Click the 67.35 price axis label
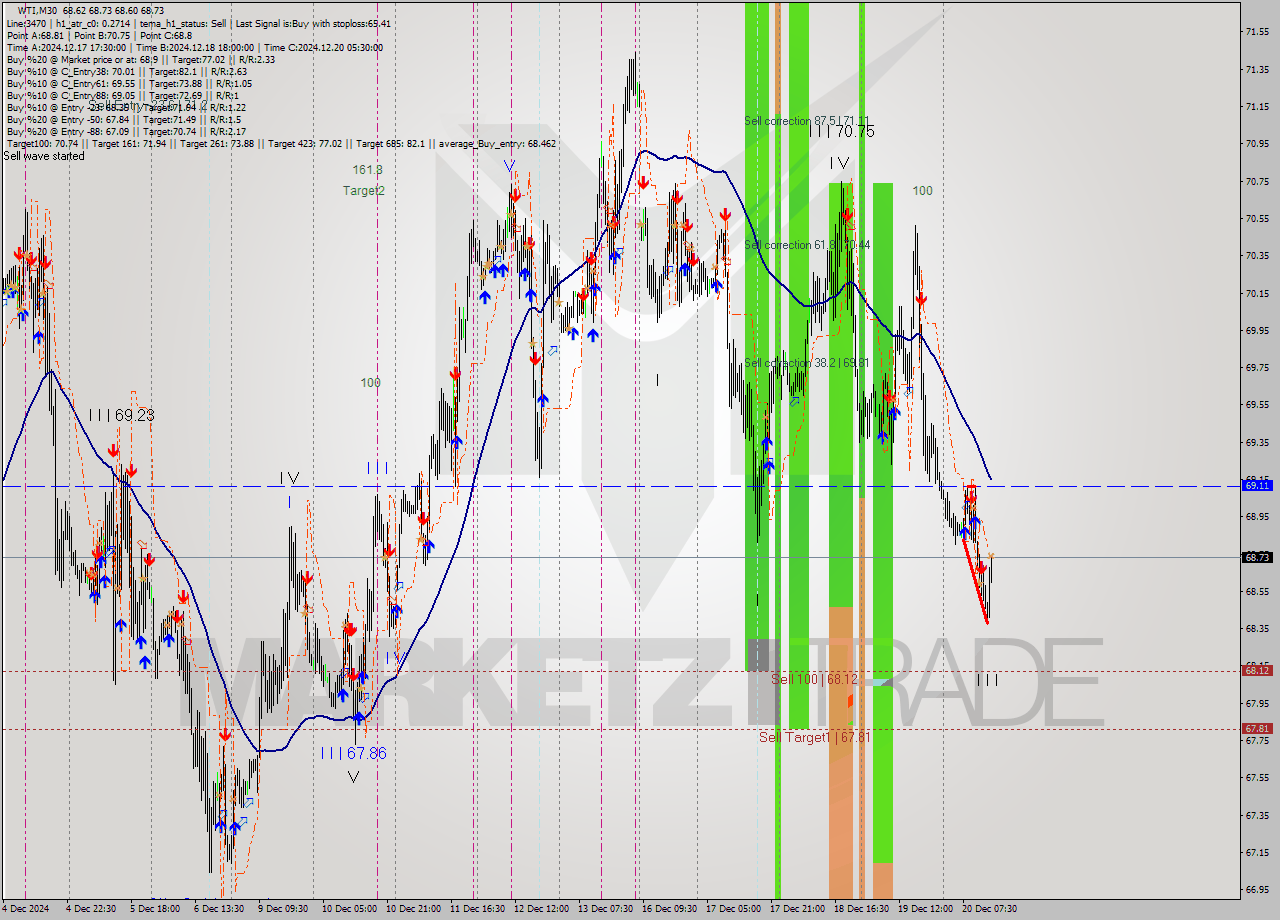1280x920 pixels. click(x=1257, y=815)
